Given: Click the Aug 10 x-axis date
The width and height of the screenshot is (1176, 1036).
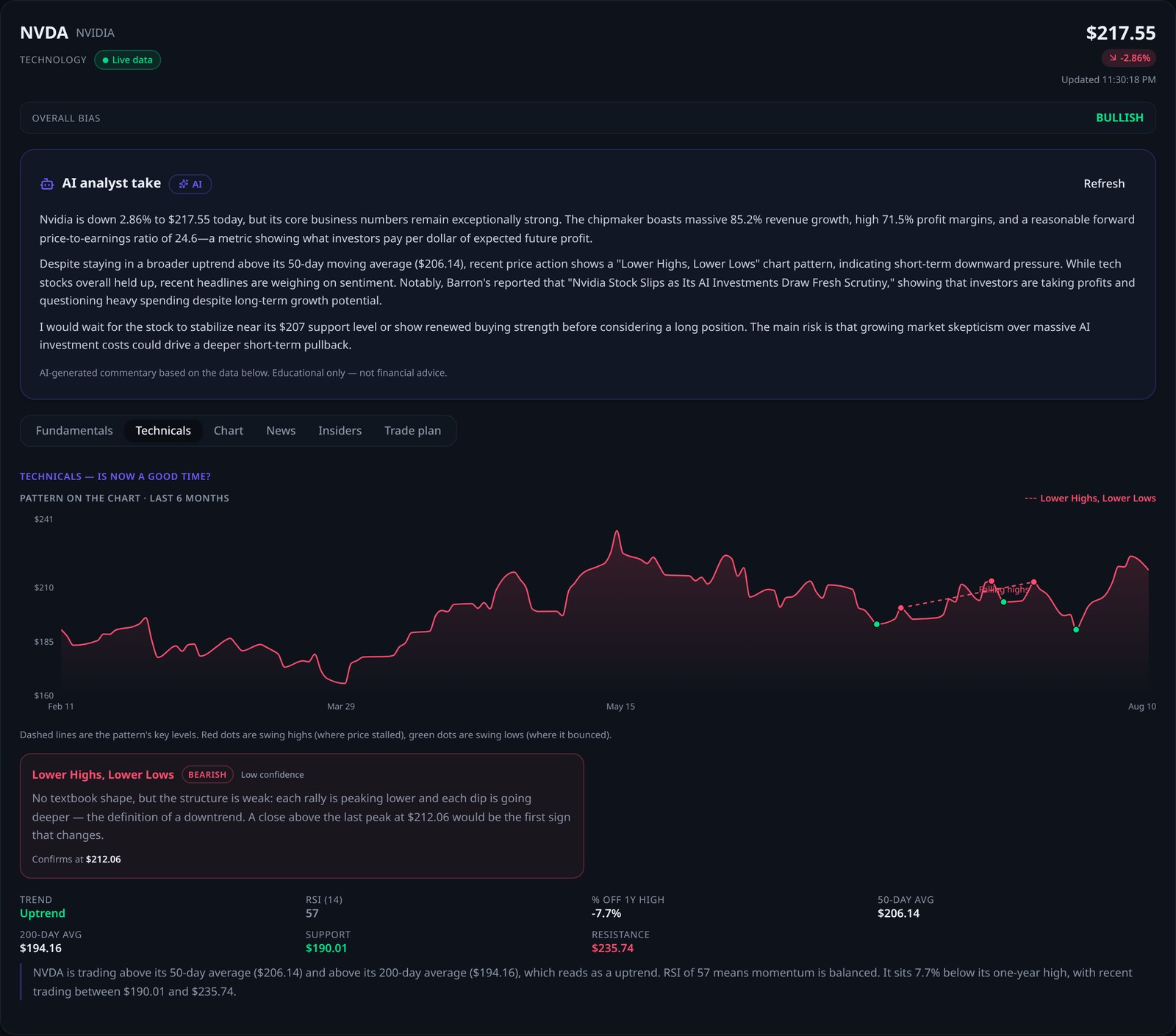Looking at the screenshot, I should [1141, 707].
